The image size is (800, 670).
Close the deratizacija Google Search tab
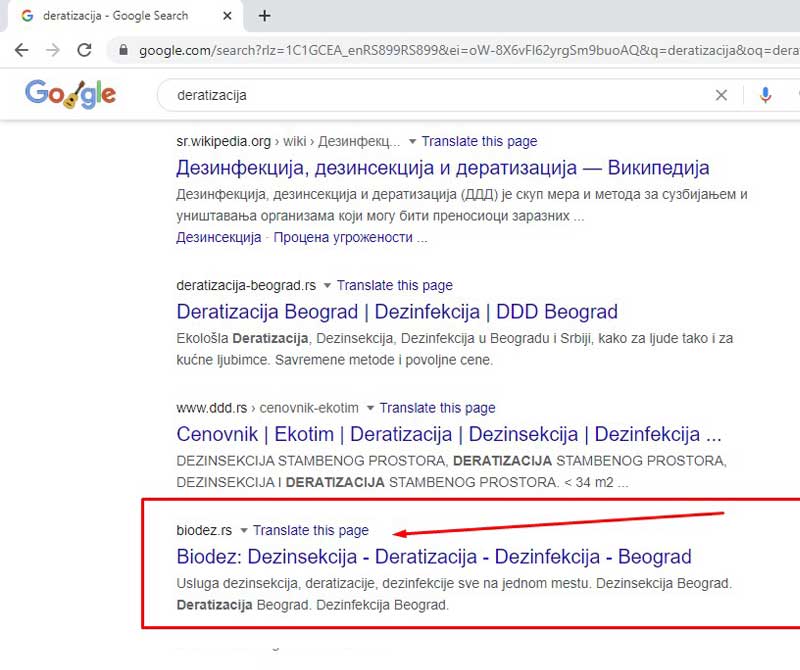tap(228, 16)
